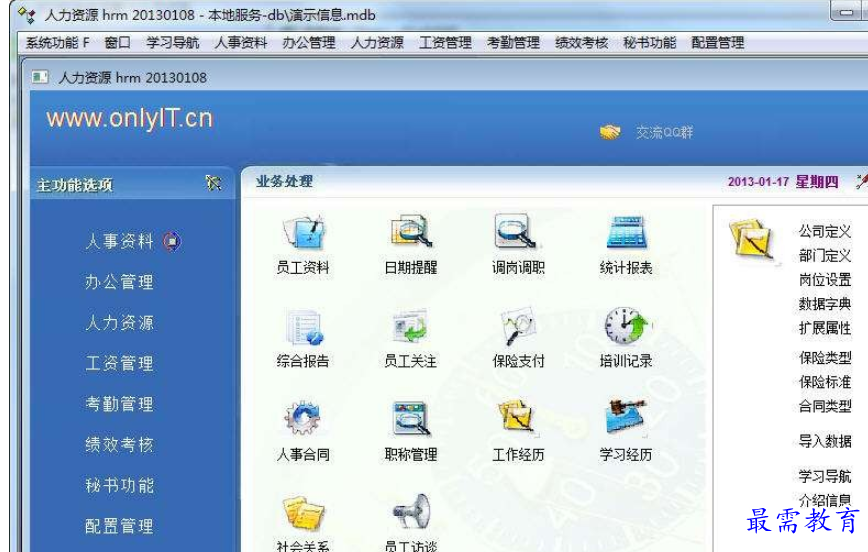Visit the www.onlyIT.cn link
Image resolution: width=868 pixels, height=552 pixels.
pos(130,118)
